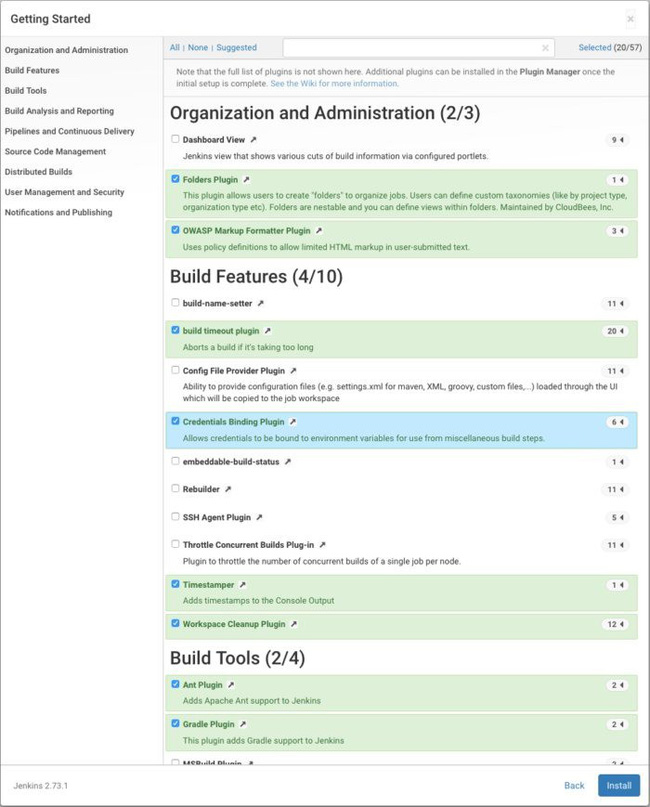Open build-name-setter external link arrow
650x807 pixels.
point(260,304)
